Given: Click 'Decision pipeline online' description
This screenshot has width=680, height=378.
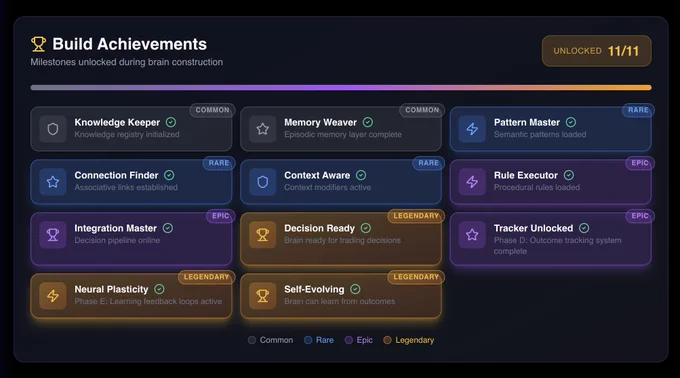Looking at the screenshot, I should point(117,240).
